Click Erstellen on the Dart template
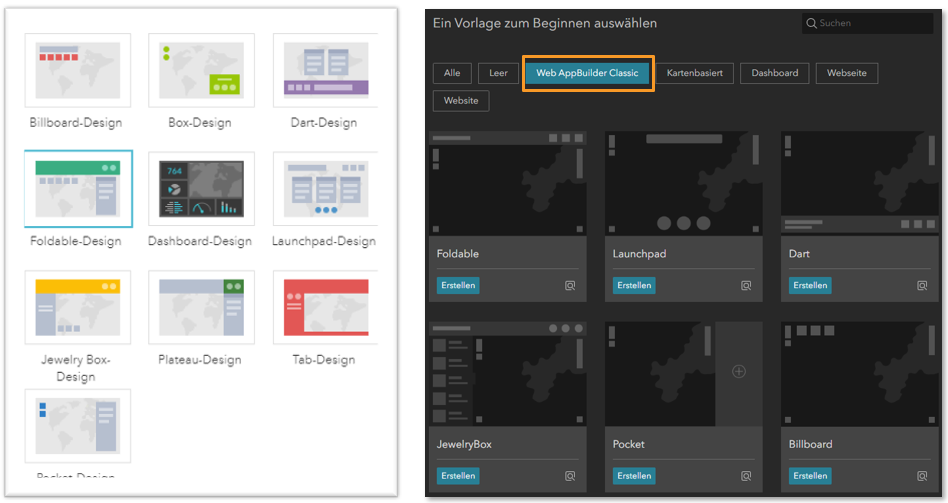Viewport: 948px width, 503px height. tap(810, 285)
